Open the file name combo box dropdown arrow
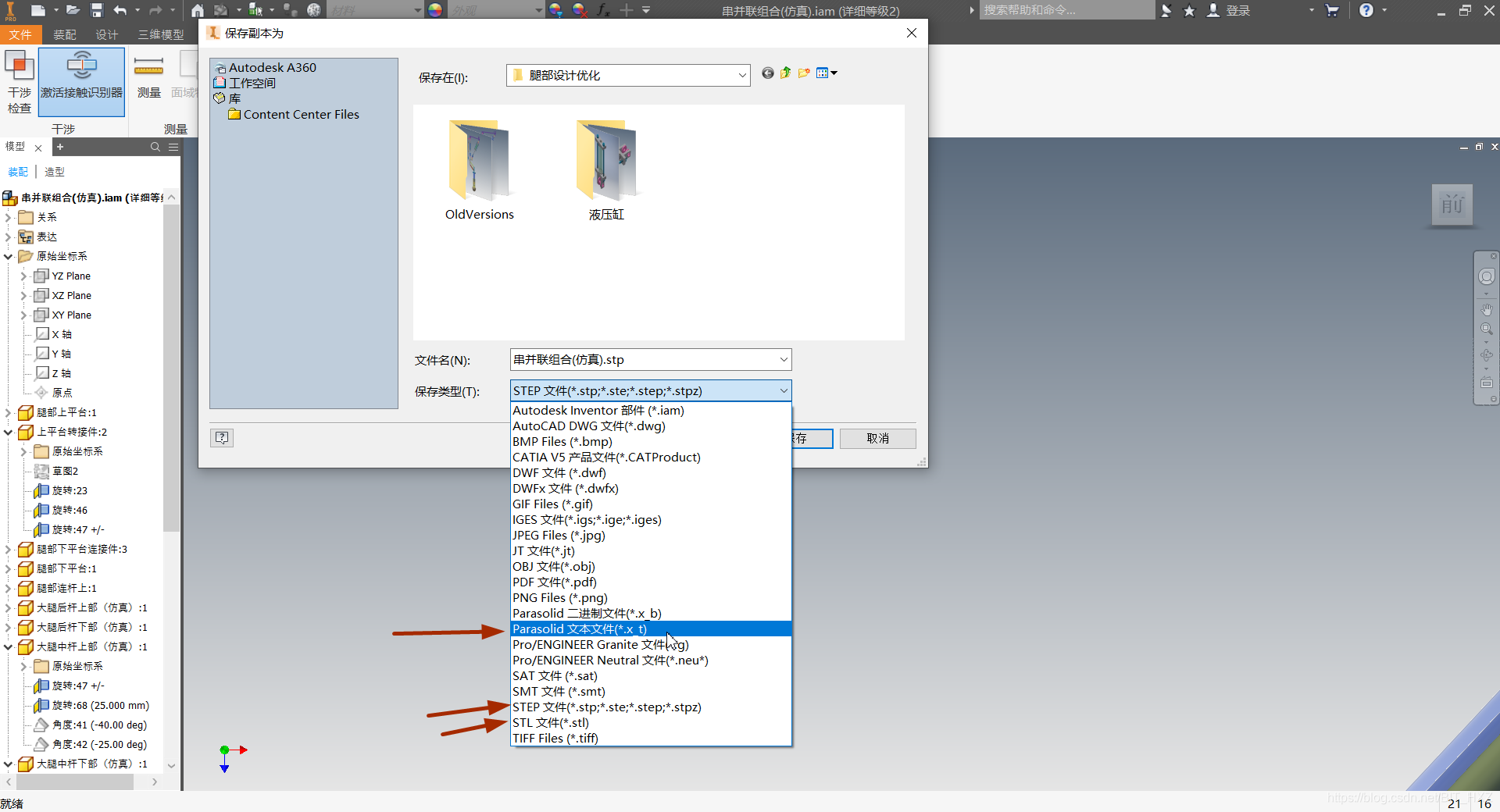 [783, 359]
